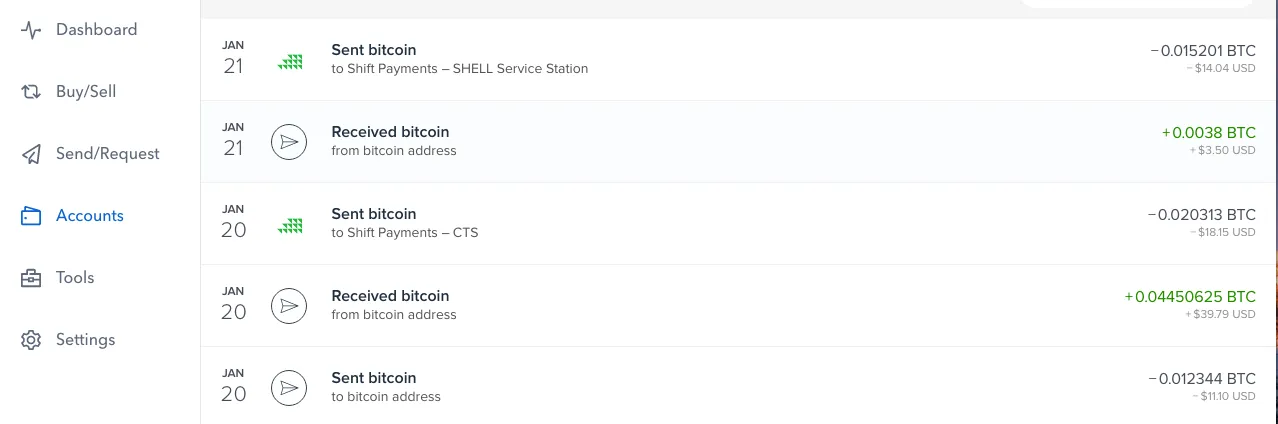Open the −0.020313 BTC transaction details

(739, 223)
